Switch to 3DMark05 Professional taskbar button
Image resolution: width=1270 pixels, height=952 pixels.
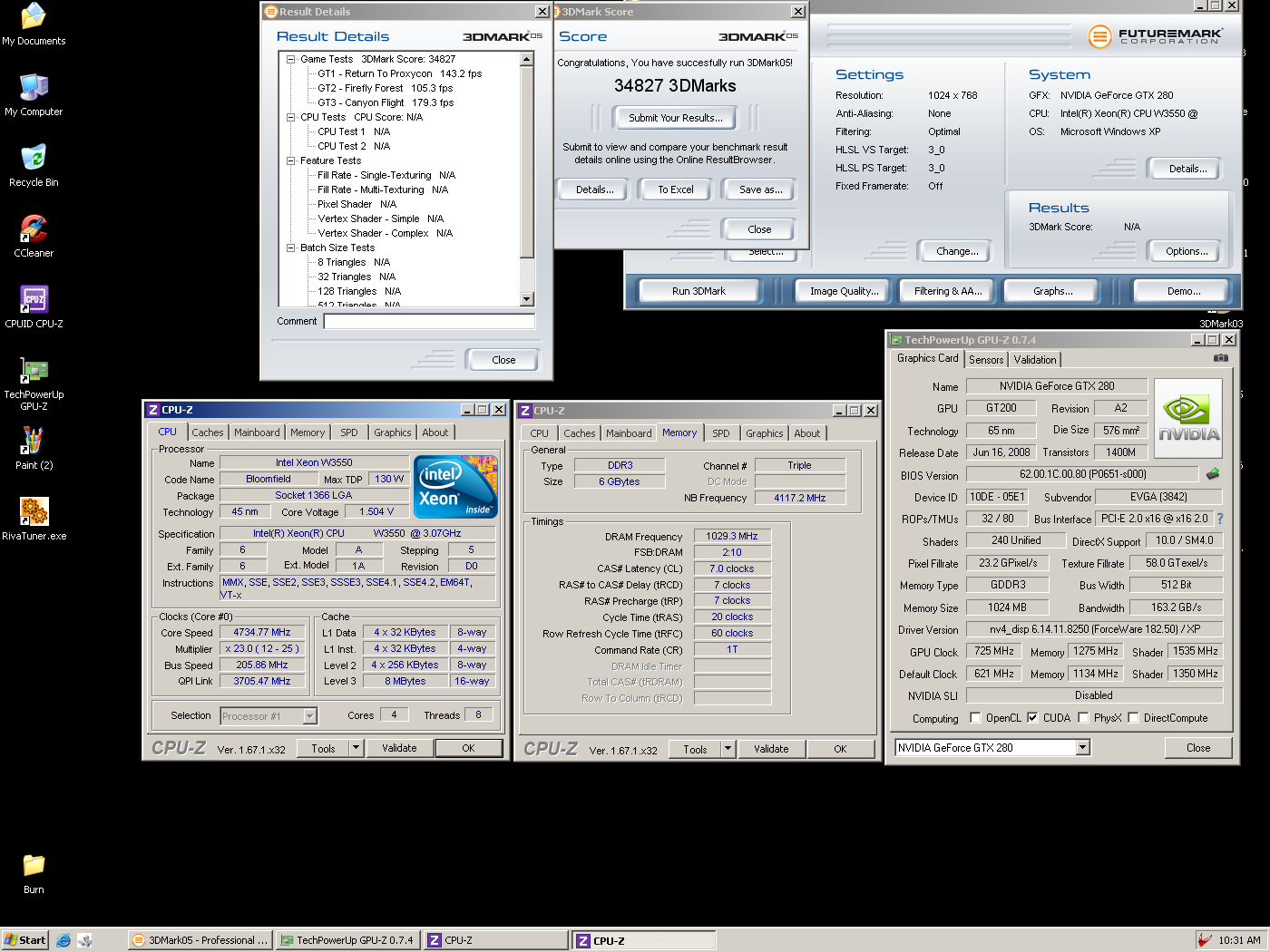click(200, 940)
